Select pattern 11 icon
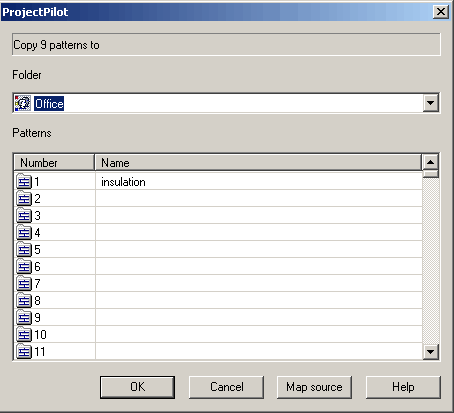This screenshot has height=413, width=454. [24, 352]
